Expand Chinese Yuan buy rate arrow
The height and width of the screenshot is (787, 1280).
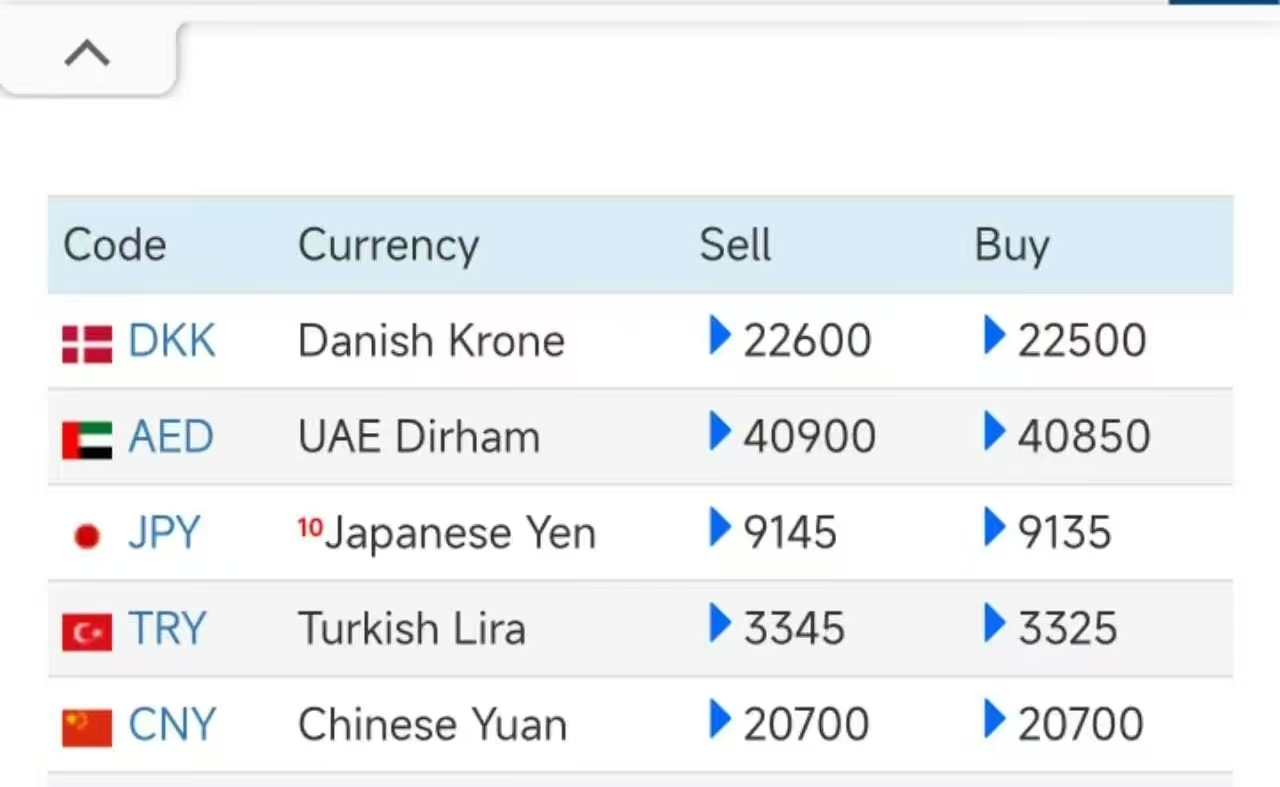coord(994,720)
